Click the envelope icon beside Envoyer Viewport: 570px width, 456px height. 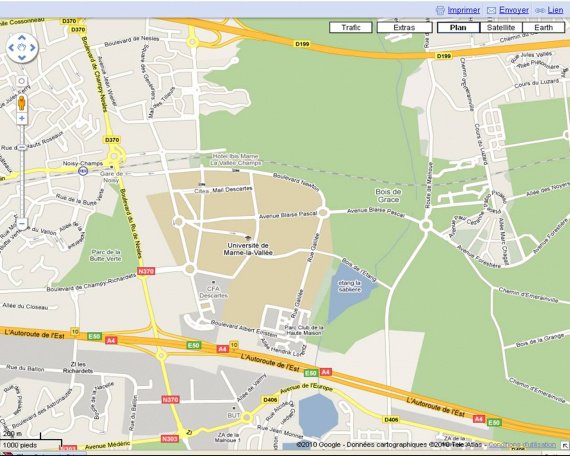coord(491,11)
